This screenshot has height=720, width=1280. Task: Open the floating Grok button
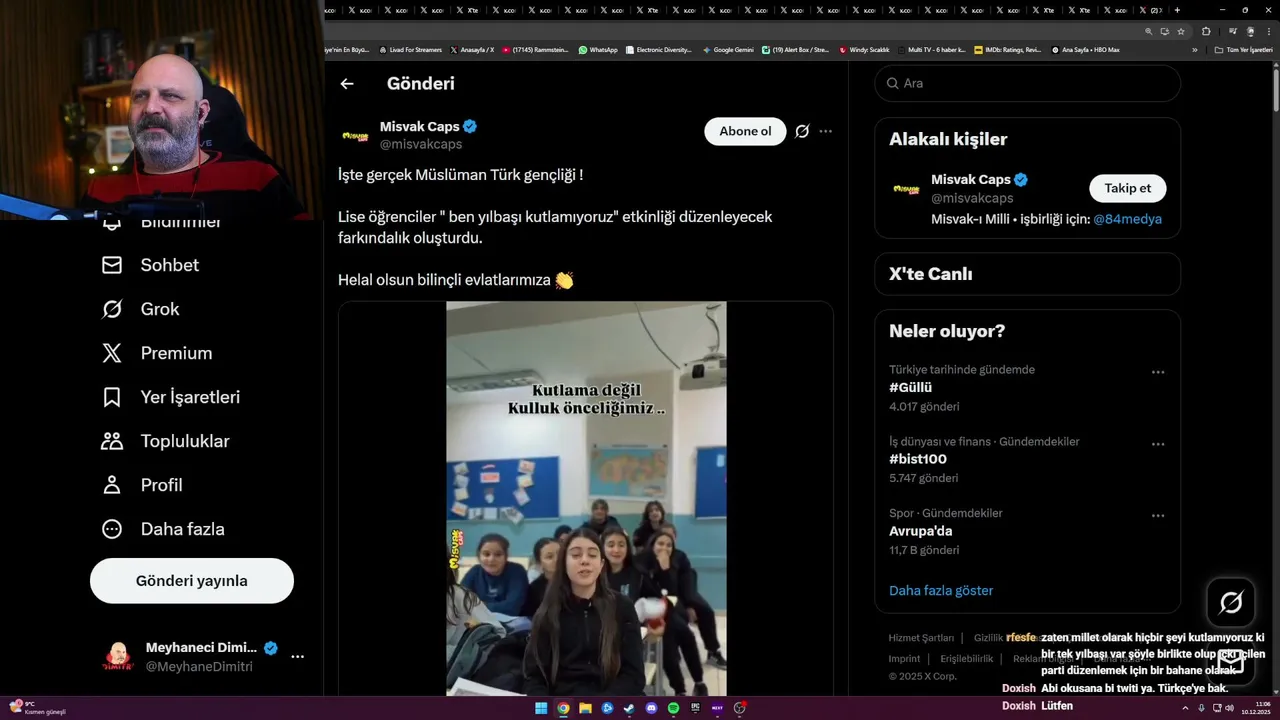click(1231, 602)
